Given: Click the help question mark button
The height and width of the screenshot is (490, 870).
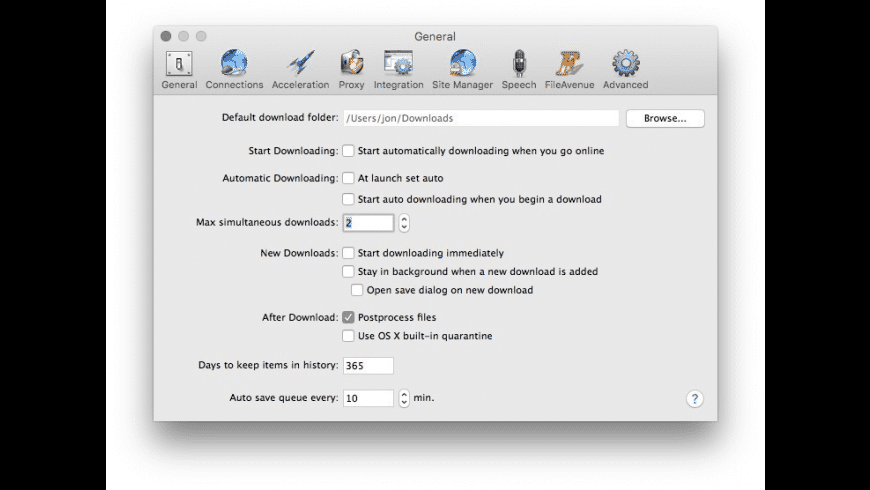Looking at the screenshot, I should point(694,398).
